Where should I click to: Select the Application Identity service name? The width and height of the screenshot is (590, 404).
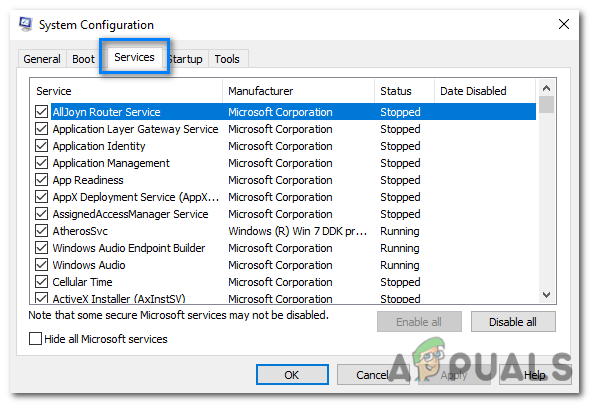(x=99, y=146)
